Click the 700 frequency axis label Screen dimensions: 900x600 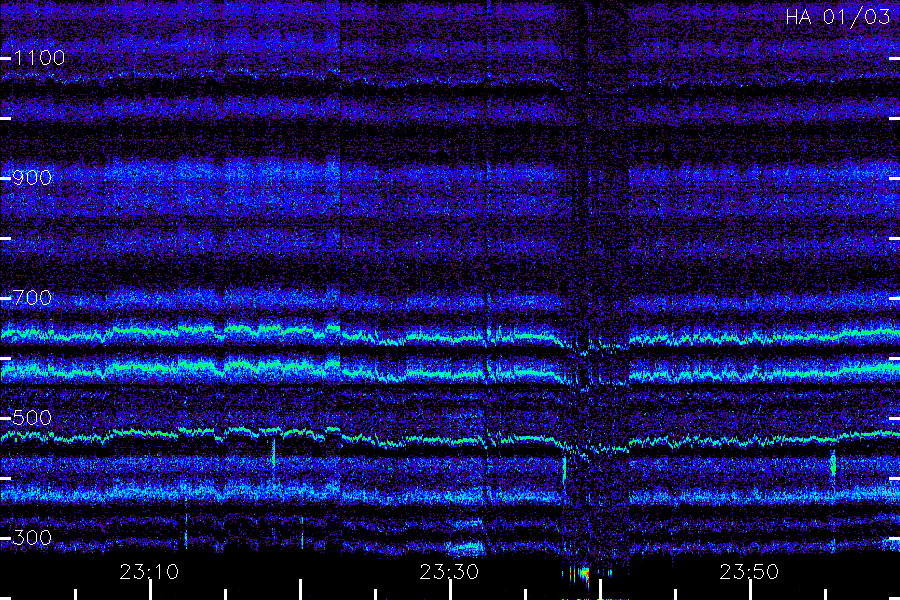(x=32, y=298)
